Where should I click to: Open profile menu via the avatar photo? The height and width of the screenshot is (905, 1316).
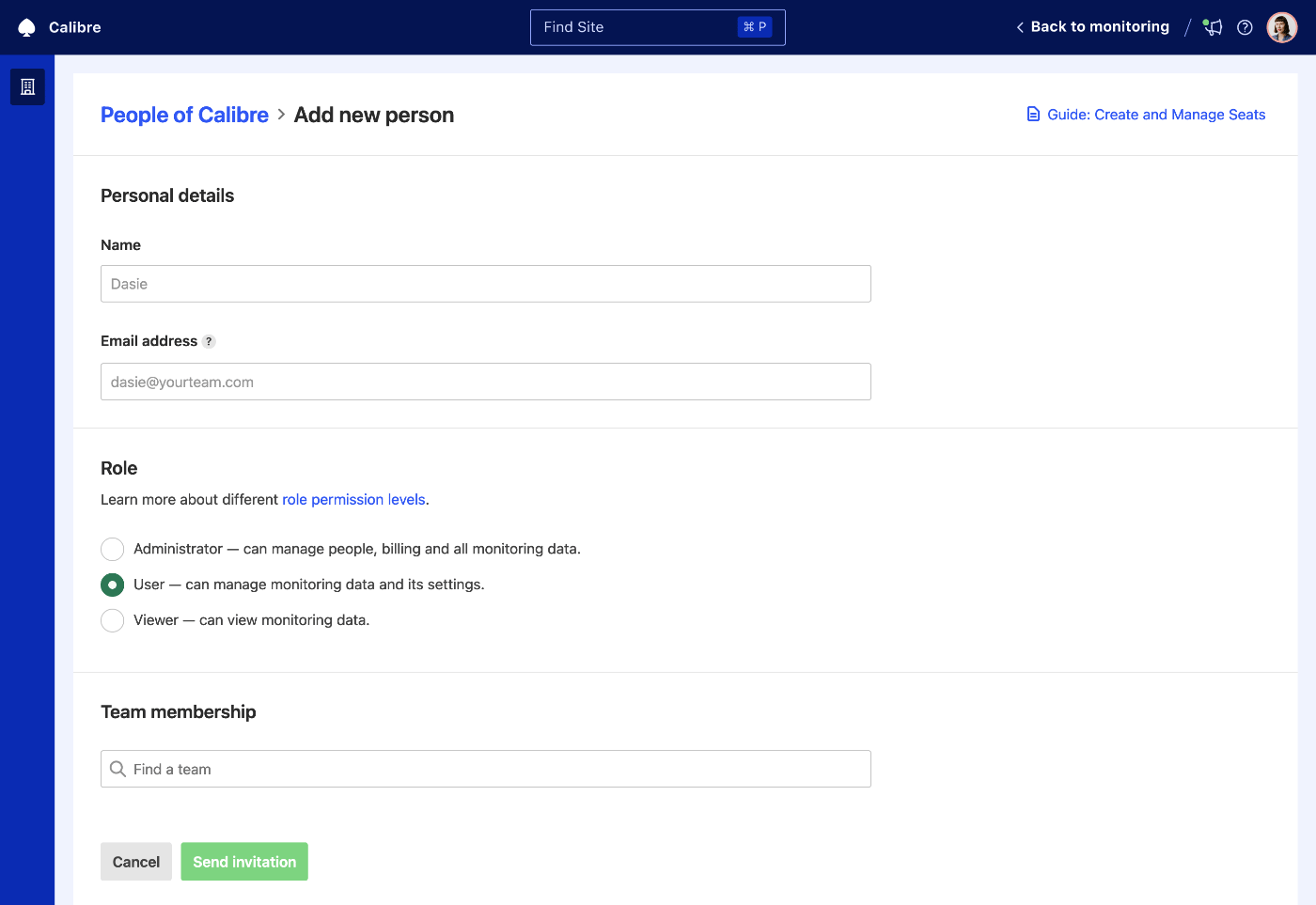click(1281, 26)
